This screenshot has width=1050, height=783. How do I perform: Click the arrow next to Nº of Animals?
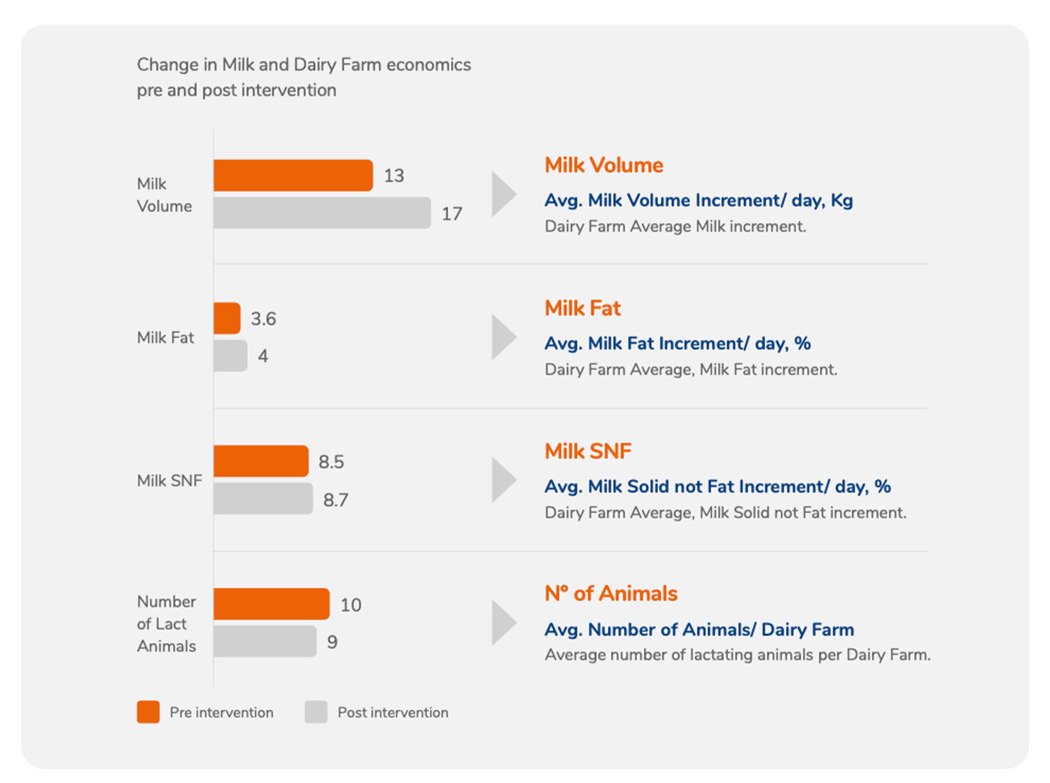point(504,623)
